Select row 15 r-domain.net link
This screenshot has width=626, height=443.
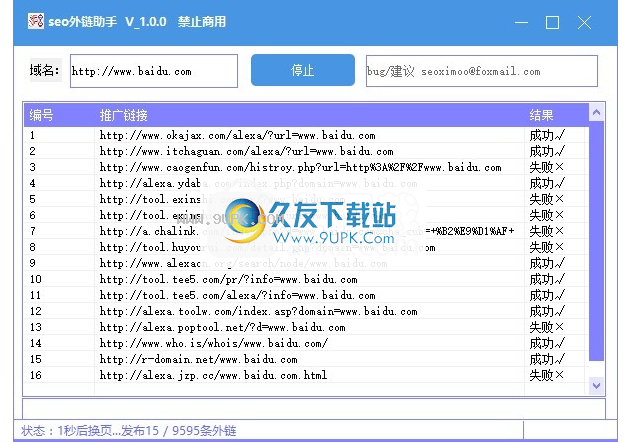(198, 359)
